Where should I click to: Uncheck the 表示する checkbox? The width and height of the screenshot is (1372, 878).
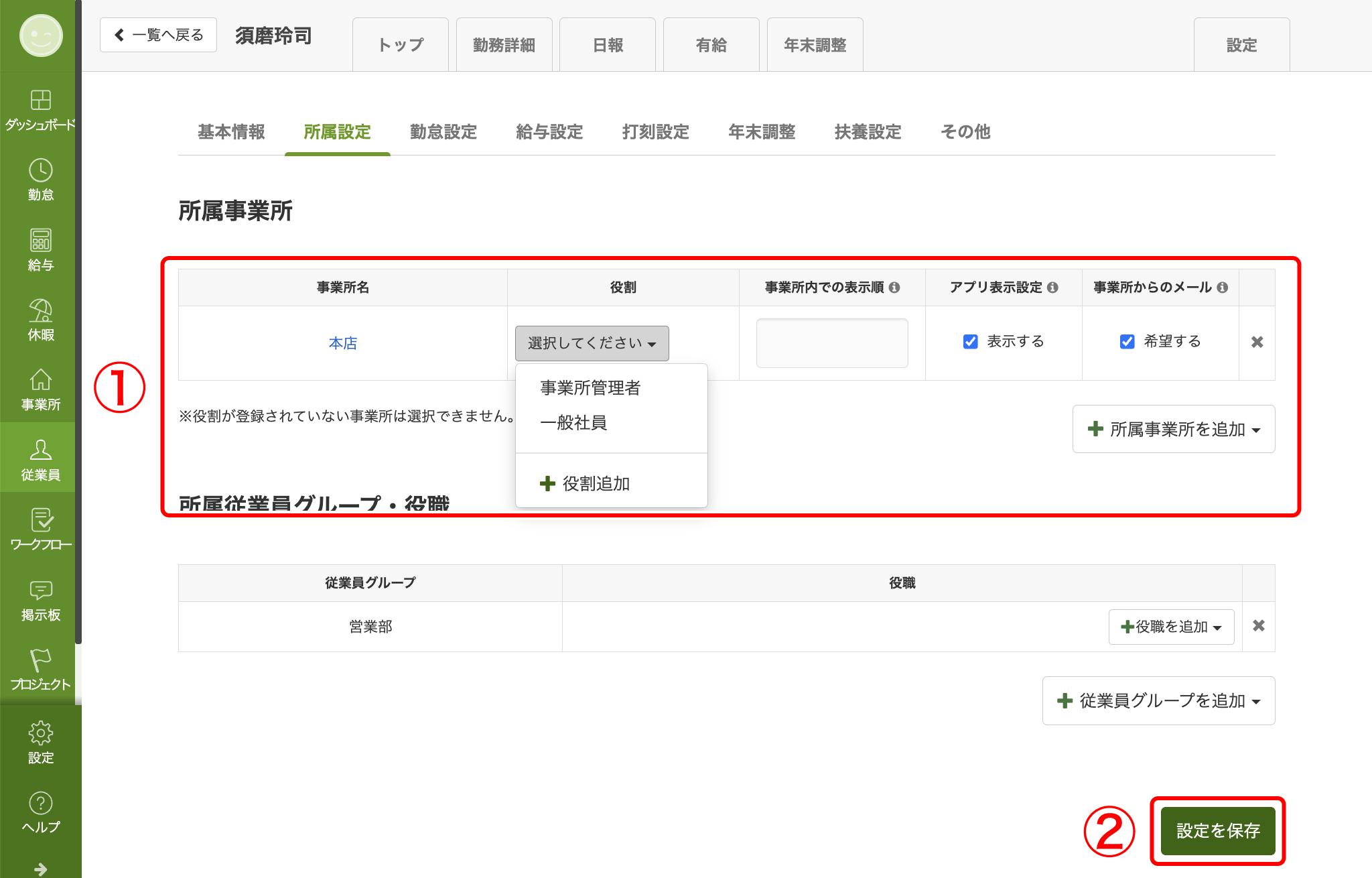click(x=970, y=342)
